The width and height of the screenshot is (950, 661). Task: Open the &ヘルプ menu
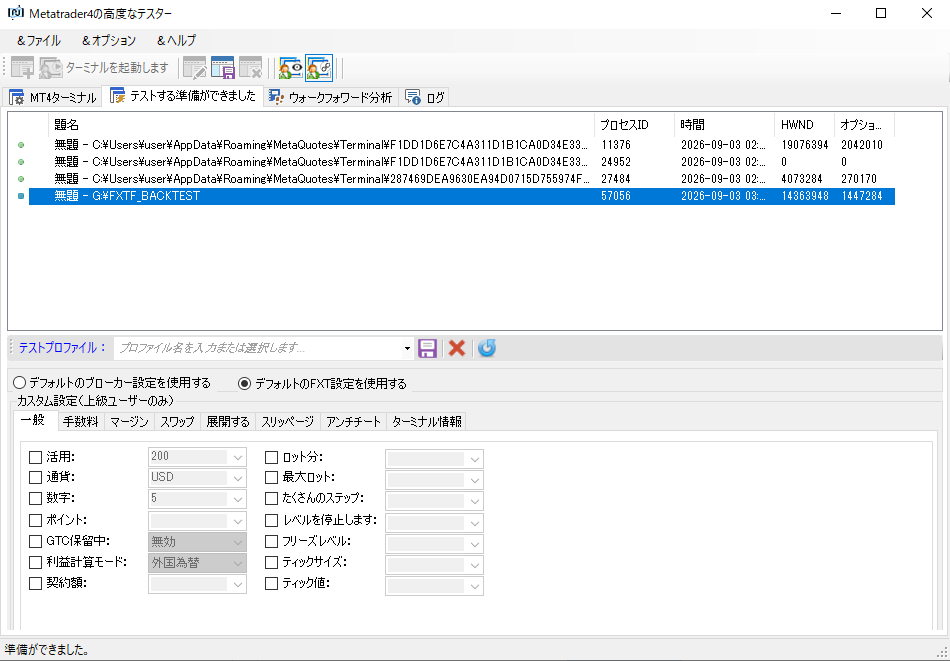tap(176, 41)
